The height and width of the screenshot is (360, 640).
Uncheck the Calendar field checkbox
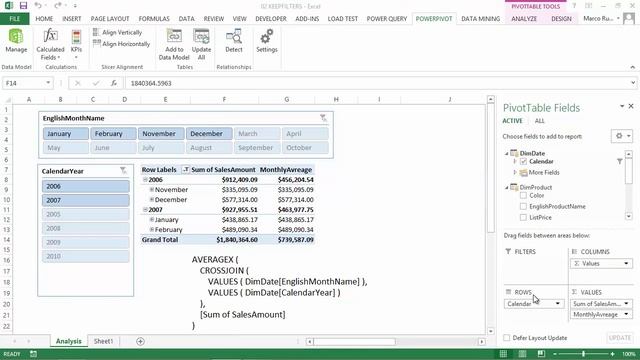point(524,162)
